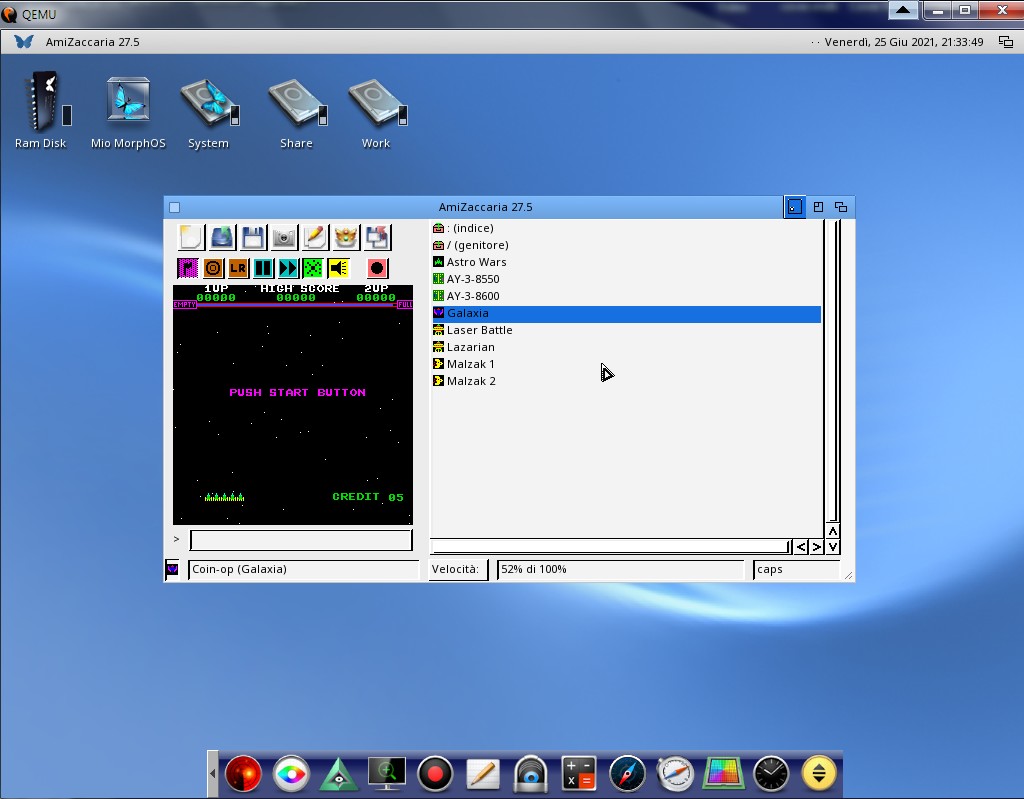1024x799 pixels.
Task: Toggle pause on the emulator
Action: [x=263, y=268]
